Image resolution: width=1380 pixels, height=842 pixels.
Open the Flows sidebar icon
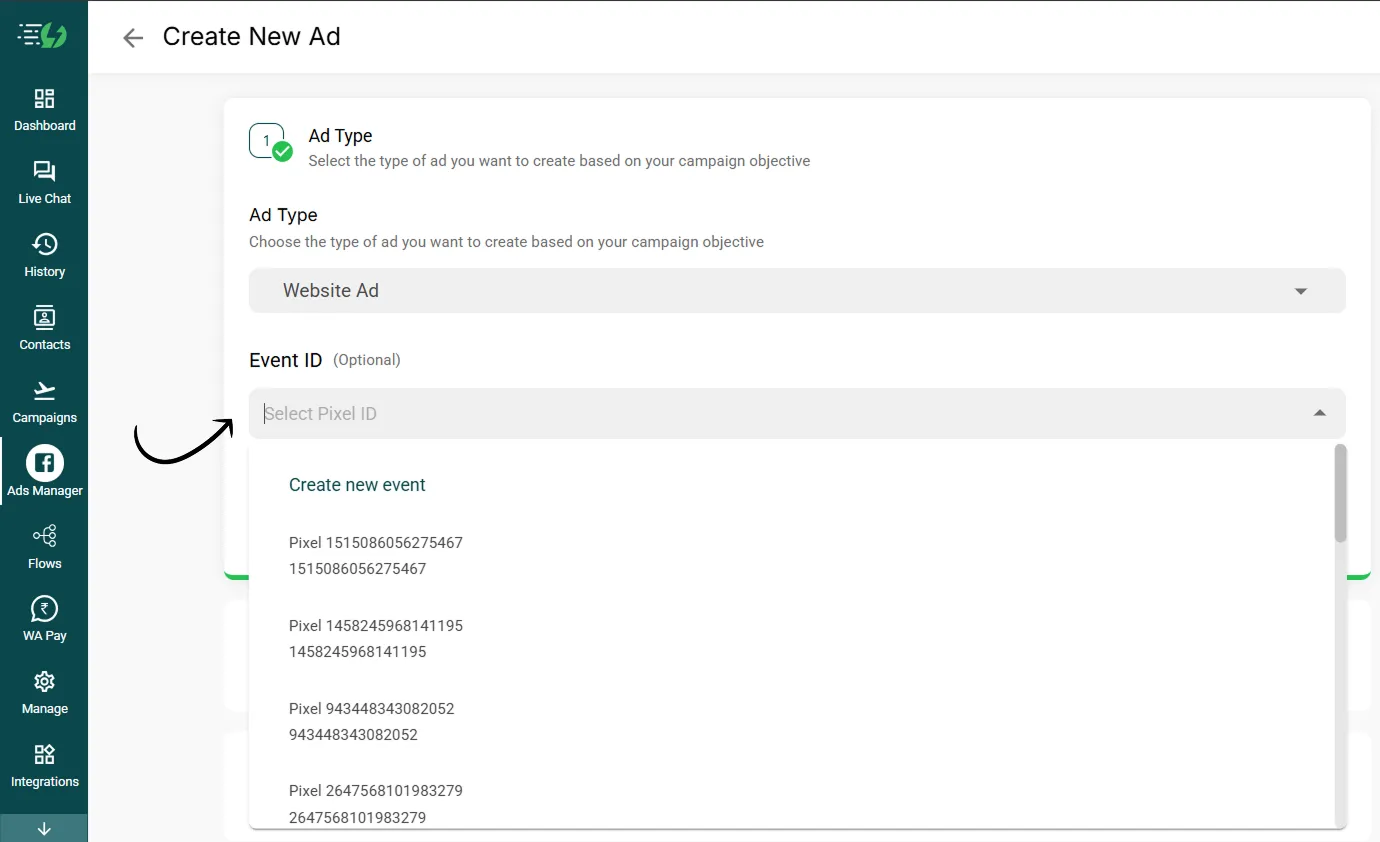point(44,537)
